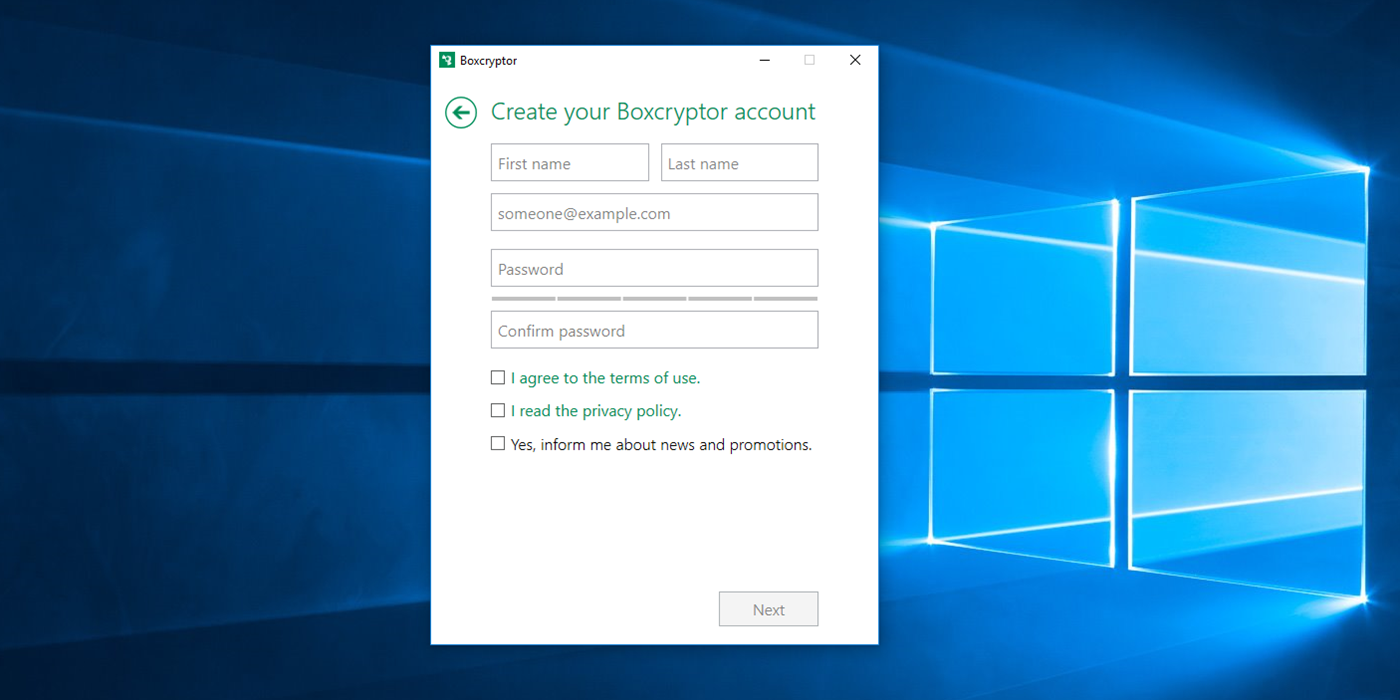The image size is (1400, 700).
Task: Click the Boxcryptor logo in title bar
Action: [x=447, y=60]
